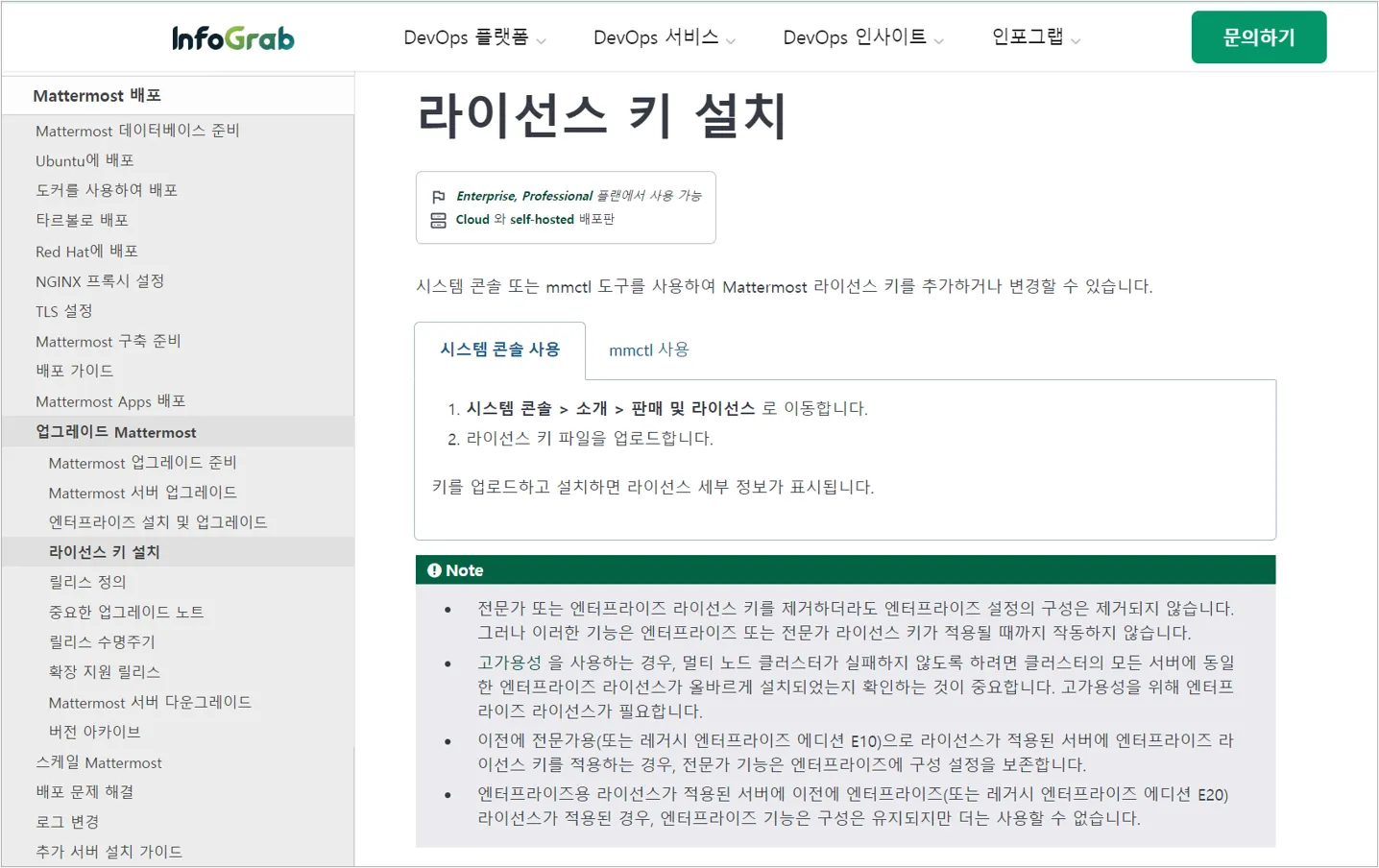Select 배포 문제 해결 in sidebar
Image resolution: width=1379 pixels, height=868 pixels.
tap(85, 792)
